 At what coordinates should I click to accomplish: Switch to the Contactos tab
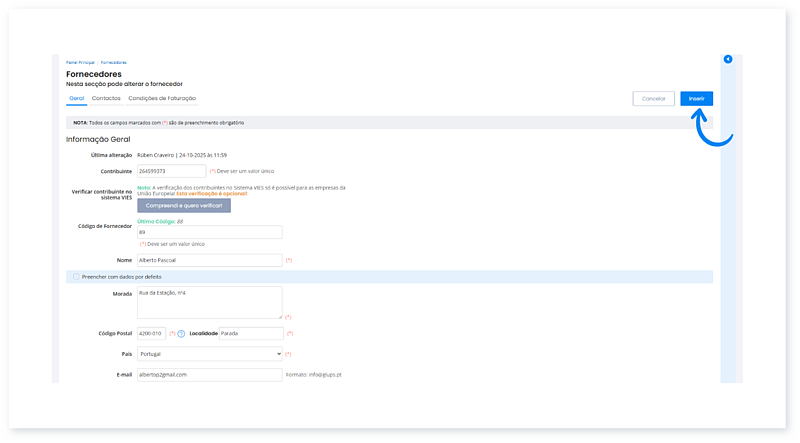click(106, 98)
